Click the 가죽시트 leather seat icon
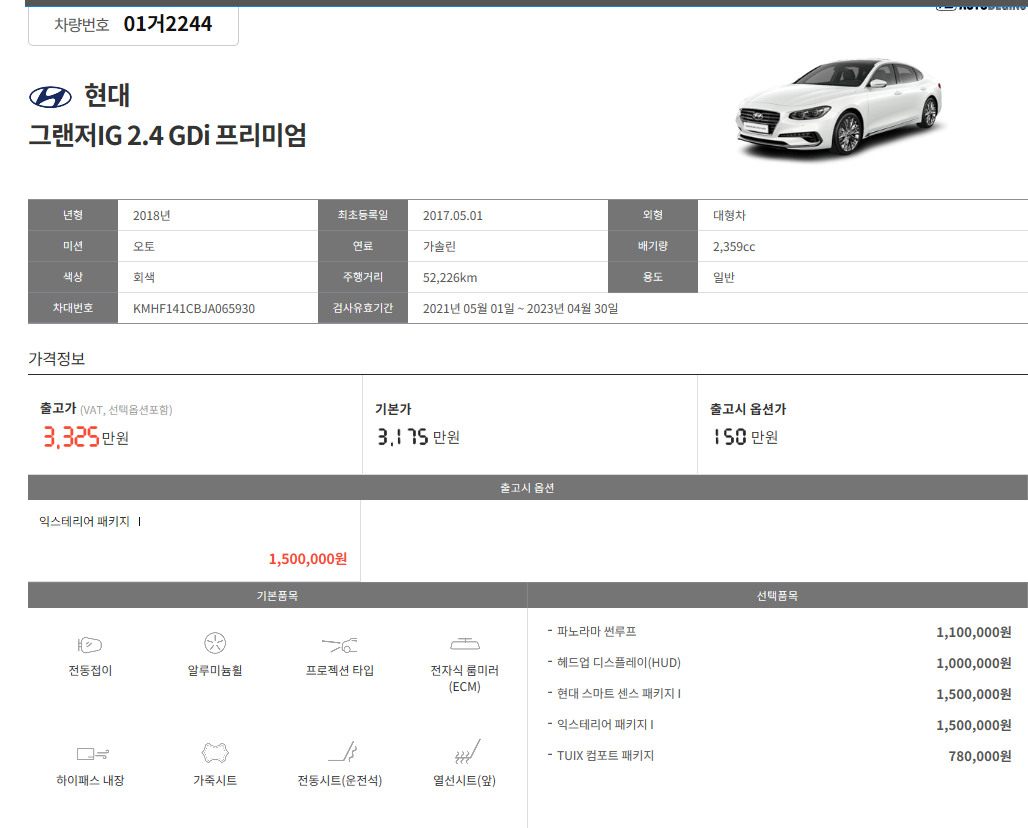1028x828 pixels. pos(215,753)
